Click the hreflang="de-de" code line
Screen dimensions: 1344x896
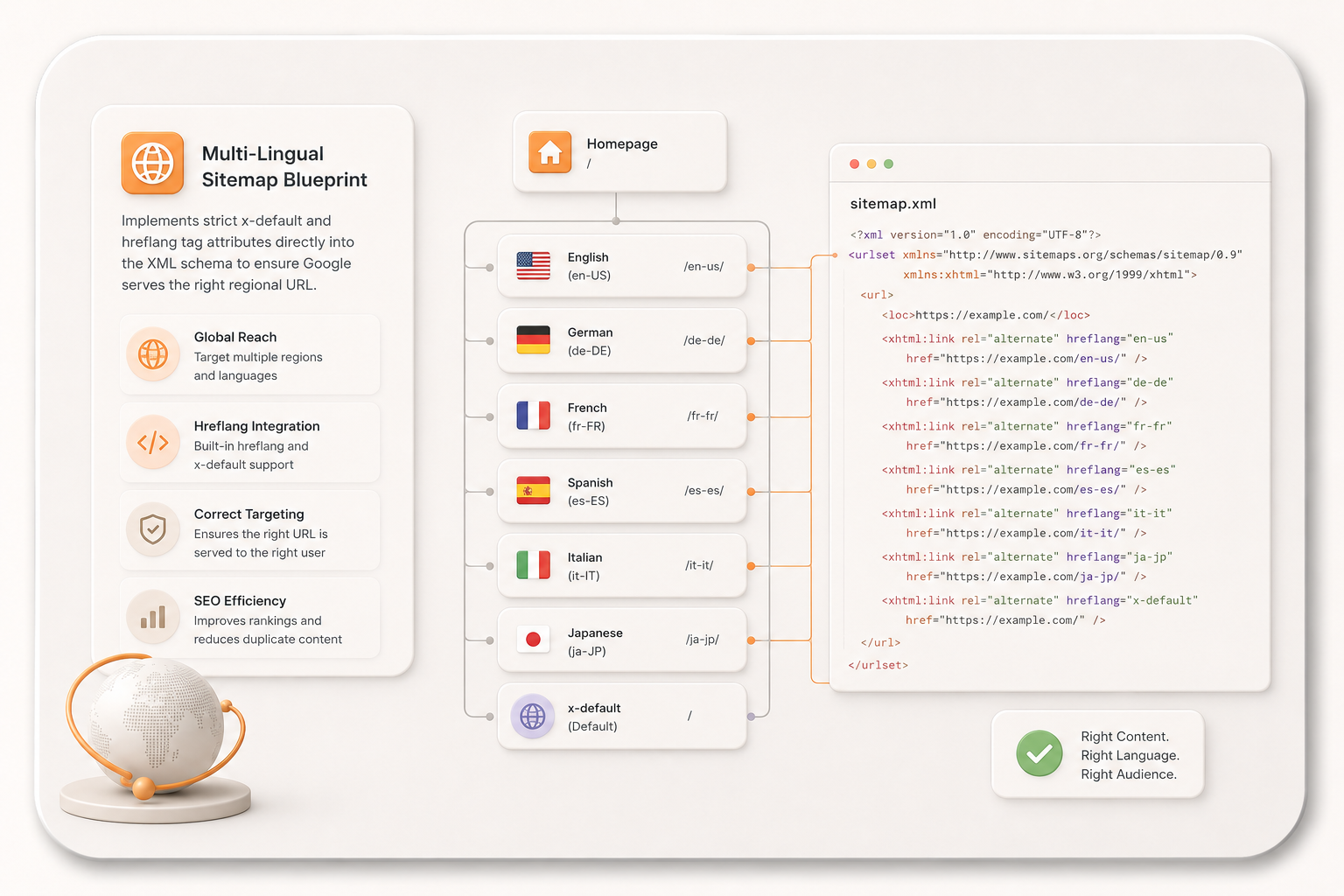[1027, 382]
